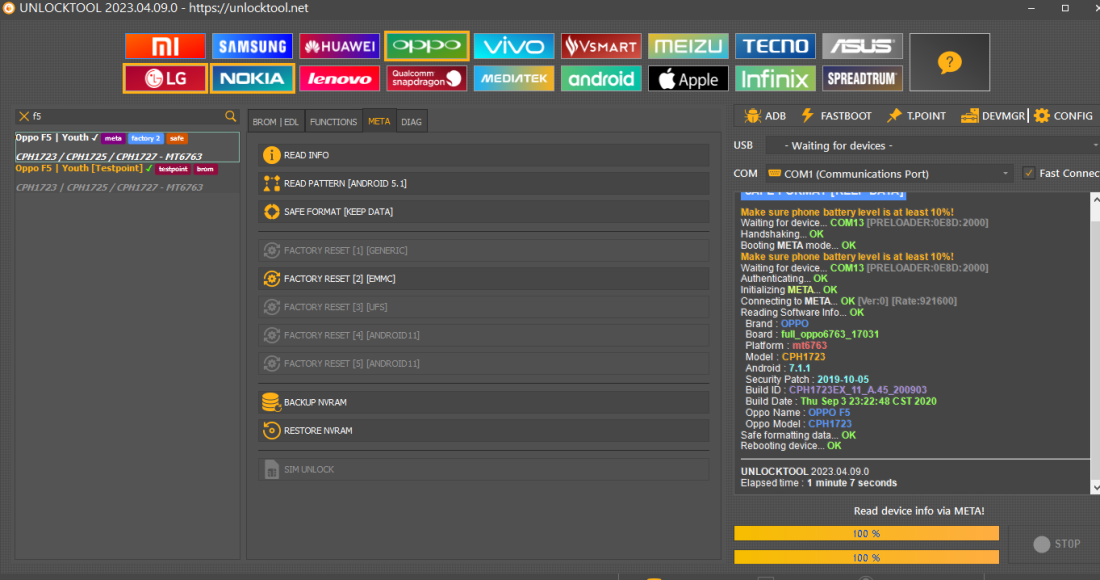
Task: Open the MediaTek chipset section
Action: click(x=514, y=79)
